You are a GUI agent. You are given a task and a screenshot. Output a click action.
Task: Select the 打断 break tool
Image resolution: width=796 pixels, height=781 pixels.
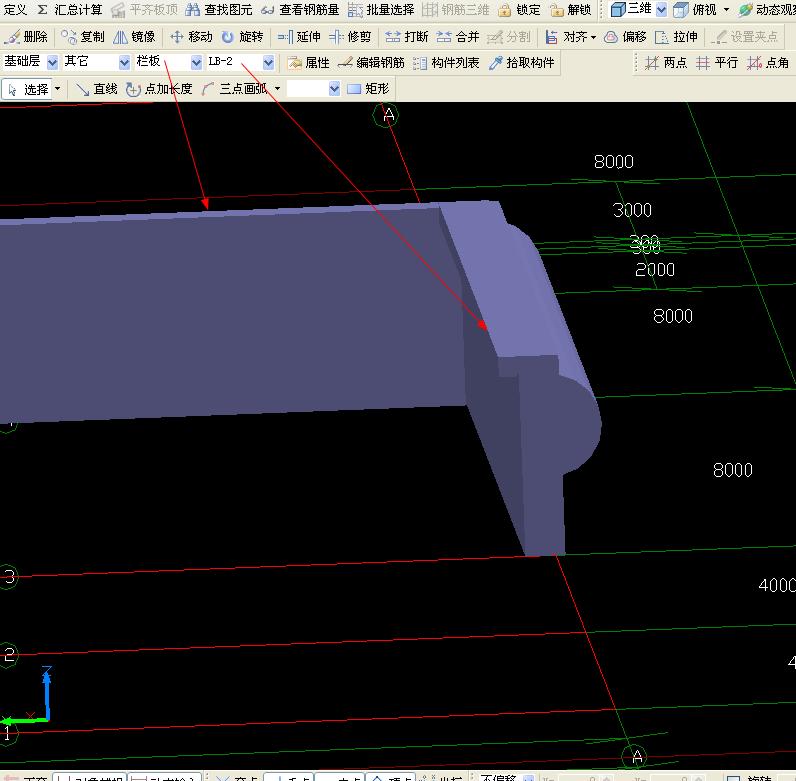407,37
